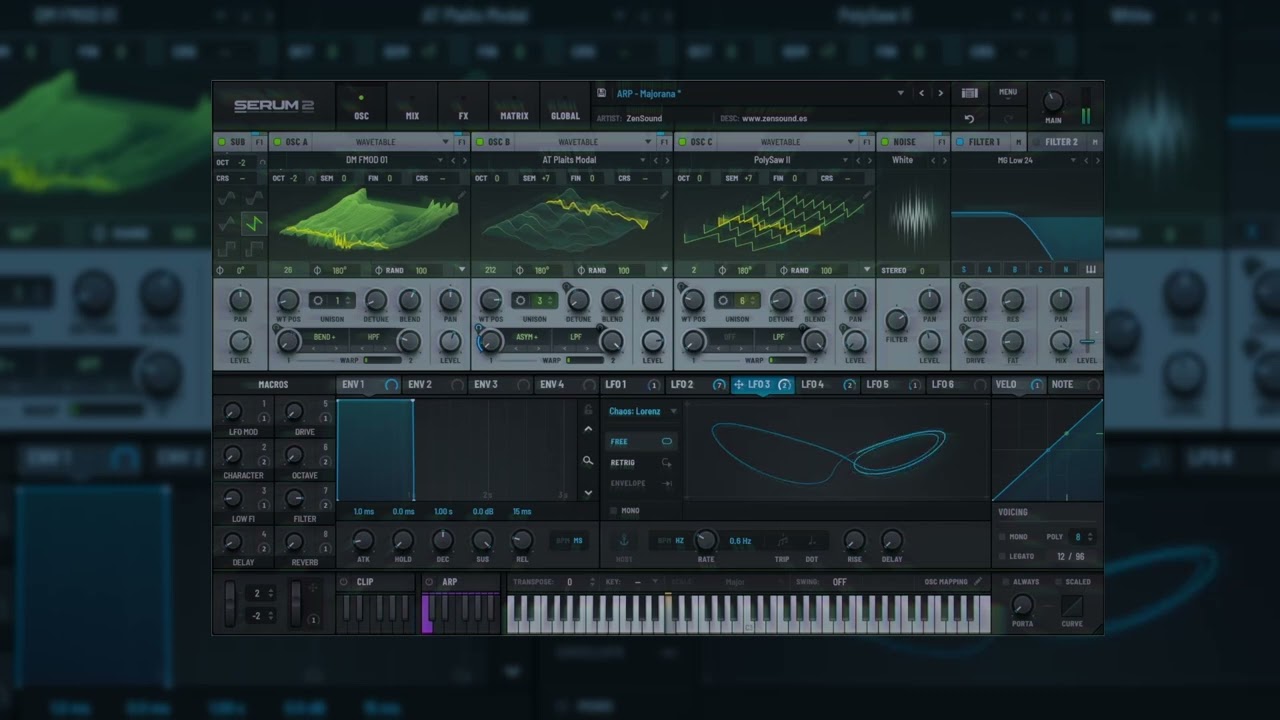Click the OSC Mapping pencil icon
The height and width of the screenshot is (720, 1280).
click(x=978, y=581)
